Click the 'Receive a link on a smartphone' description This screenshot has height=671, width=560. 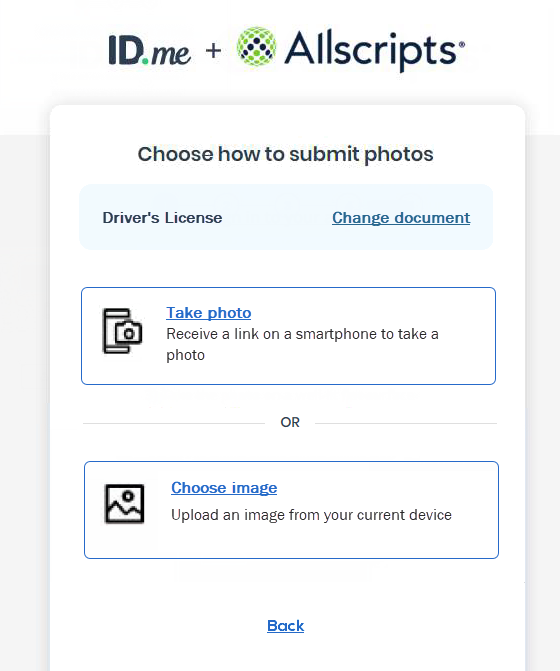pyautogui.click(x=302, y=344)
